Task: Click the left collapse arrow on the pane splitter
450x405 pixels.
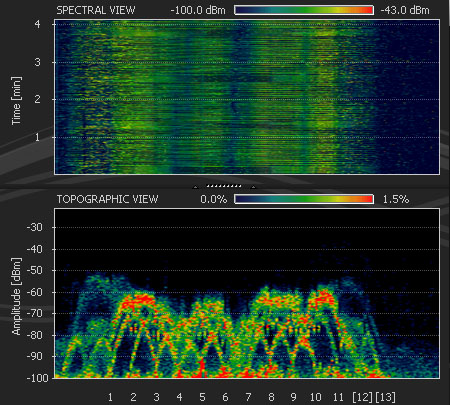Action: pyautogui.click(x=196, y=188)
